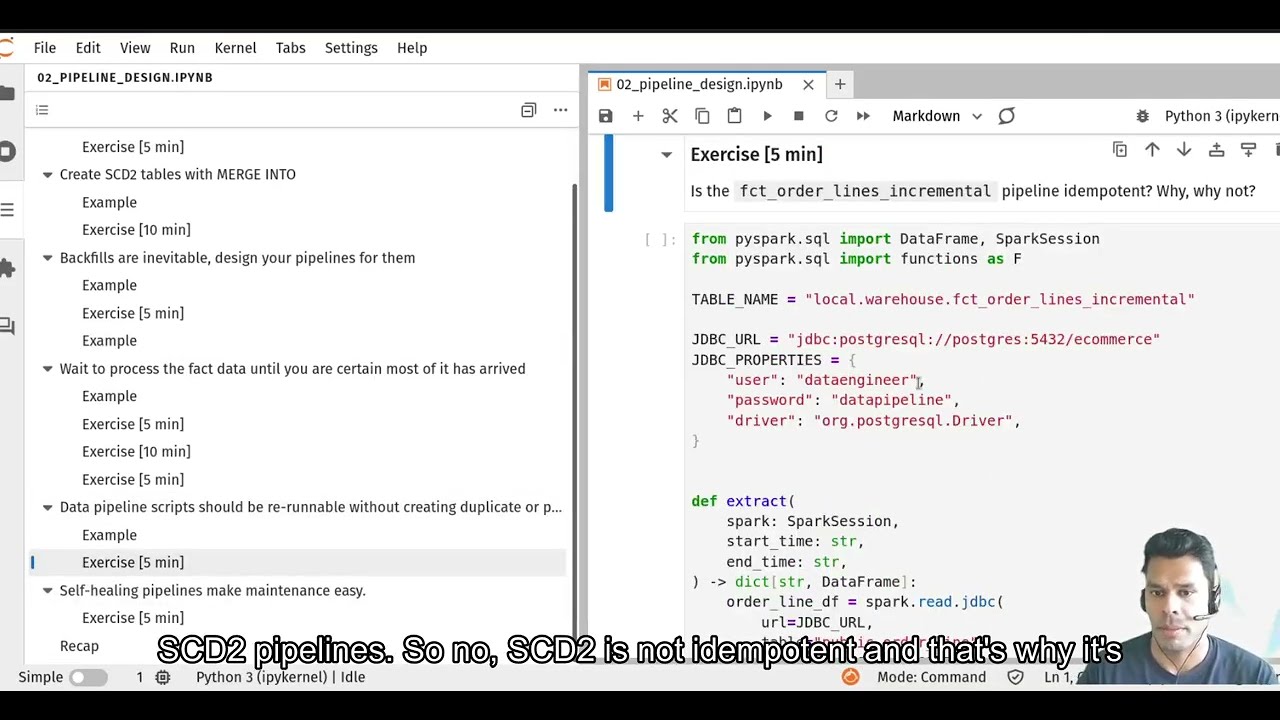Viewport: 1280px width, 720px height.
Task: Restart kernel and run all cells
Action: point(863,116)
